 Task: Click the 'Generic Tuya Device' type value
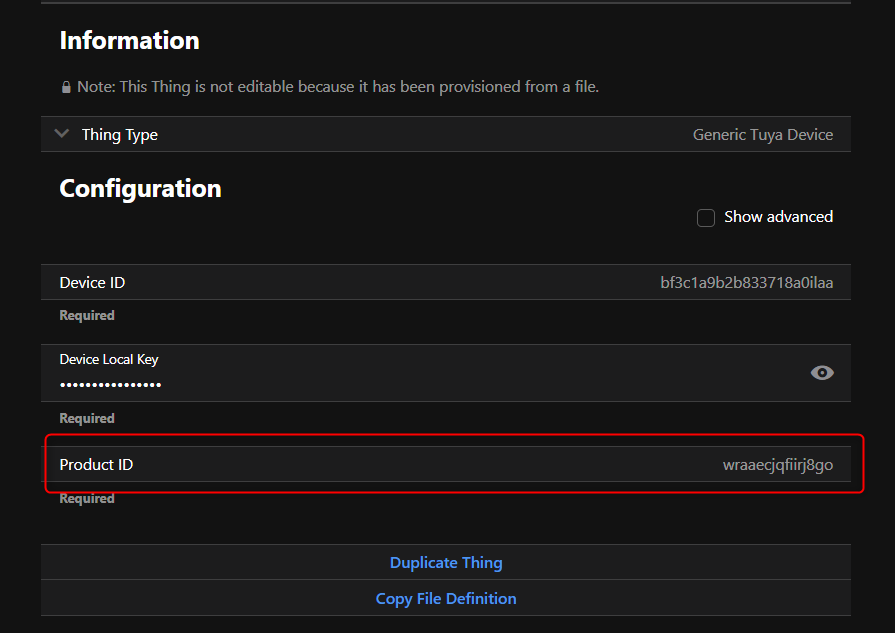[x=762, y=135]
